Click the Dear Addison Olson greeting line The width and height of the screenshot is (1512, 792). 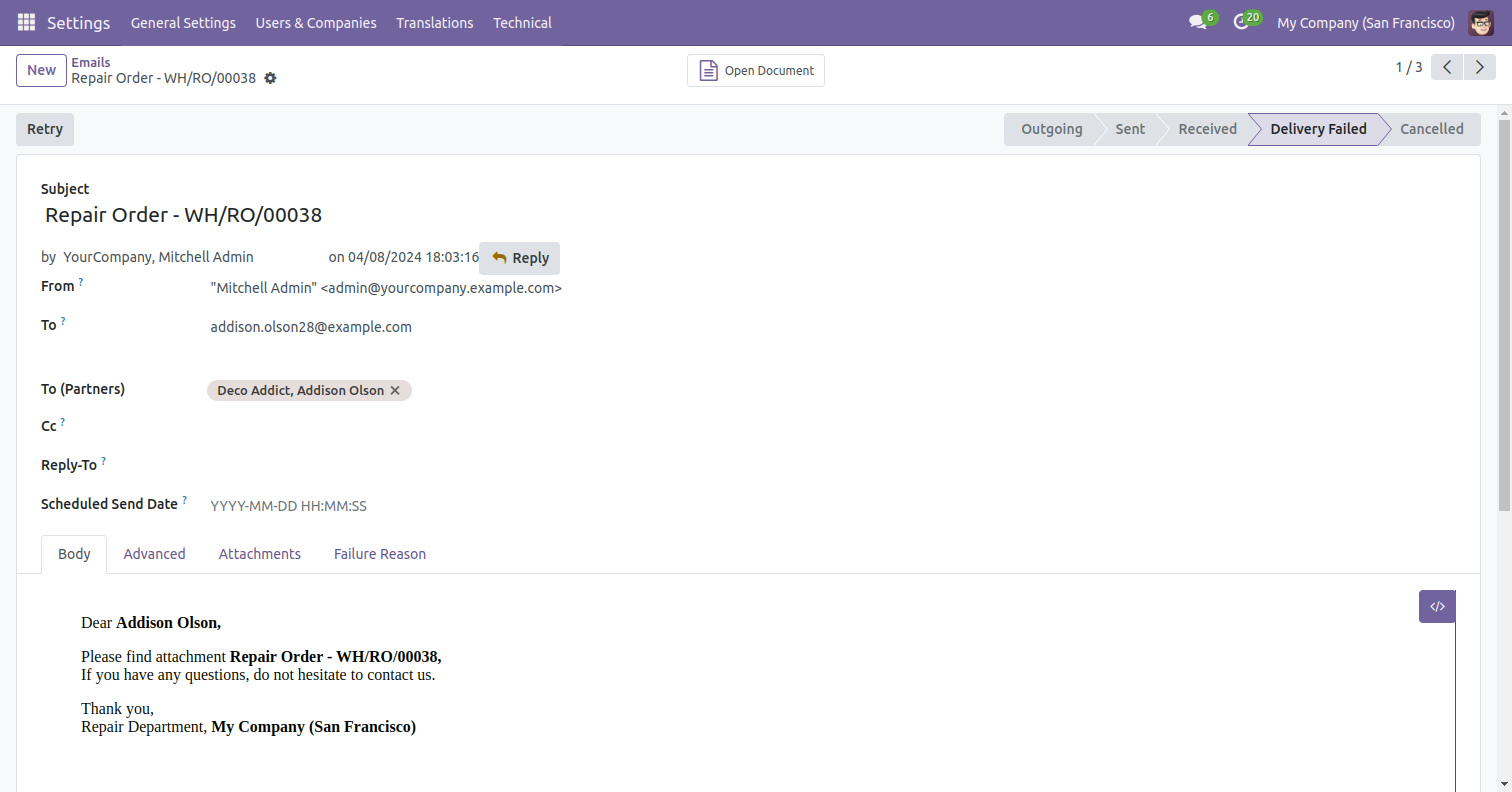pos(151,622)
